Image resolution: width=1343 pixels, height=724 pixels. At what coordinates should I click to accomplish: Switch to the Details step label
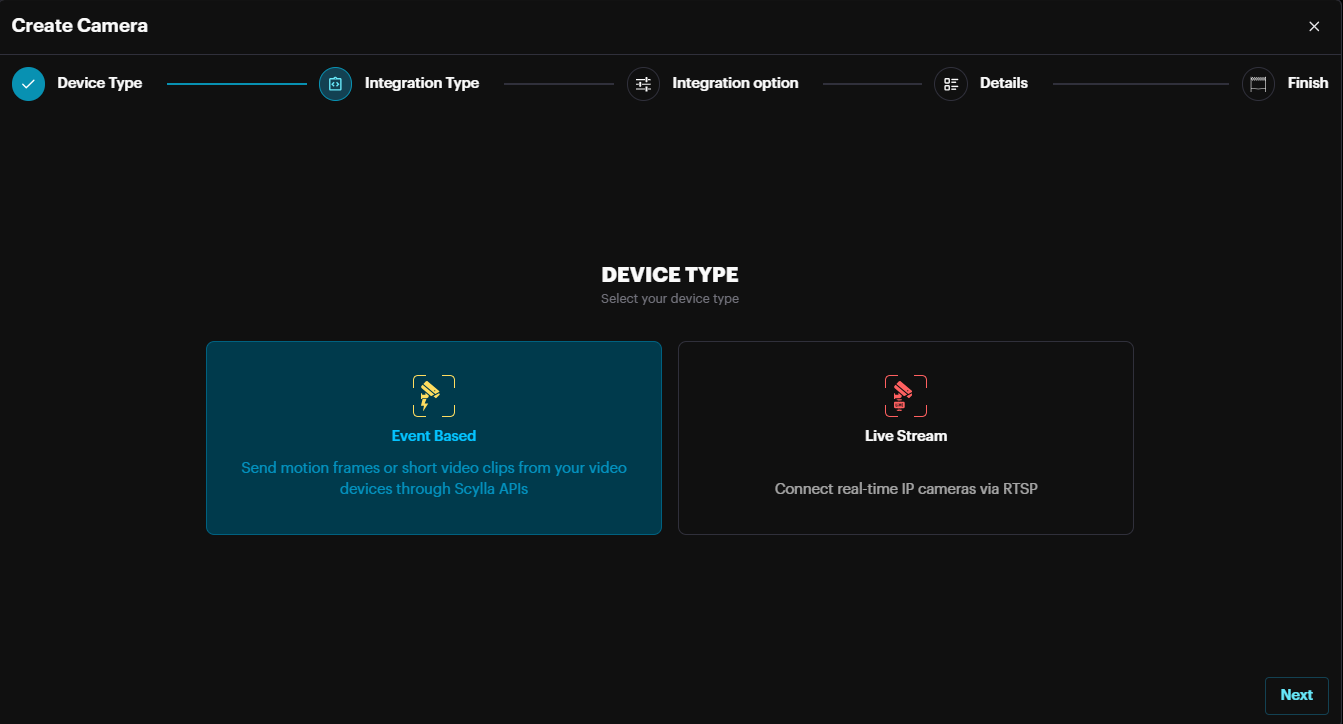pos(1003,83)
